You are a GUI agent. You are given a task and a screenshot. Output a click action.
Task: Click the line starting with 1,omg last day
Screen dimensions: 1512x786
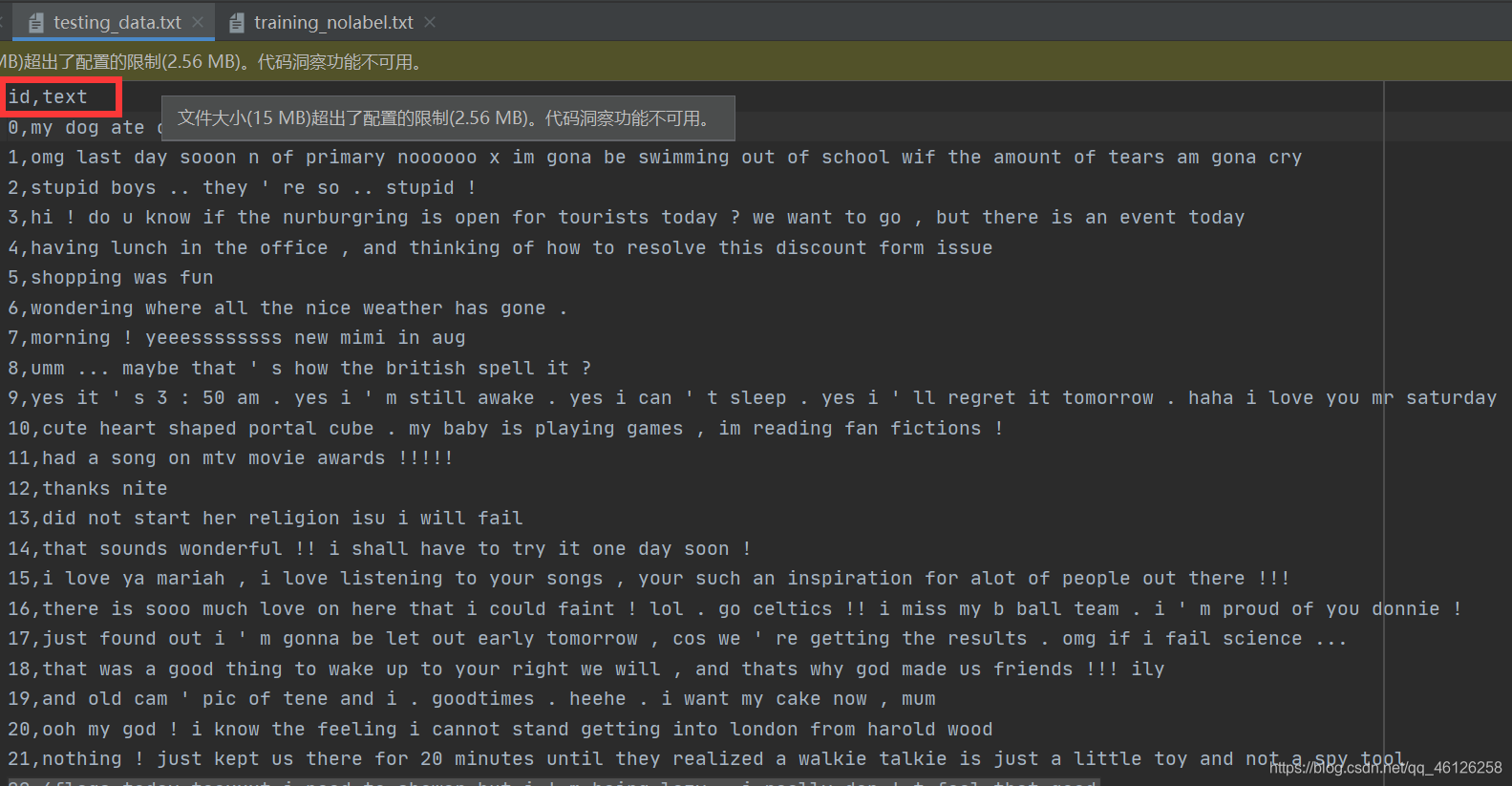click(x=654, y=158)
